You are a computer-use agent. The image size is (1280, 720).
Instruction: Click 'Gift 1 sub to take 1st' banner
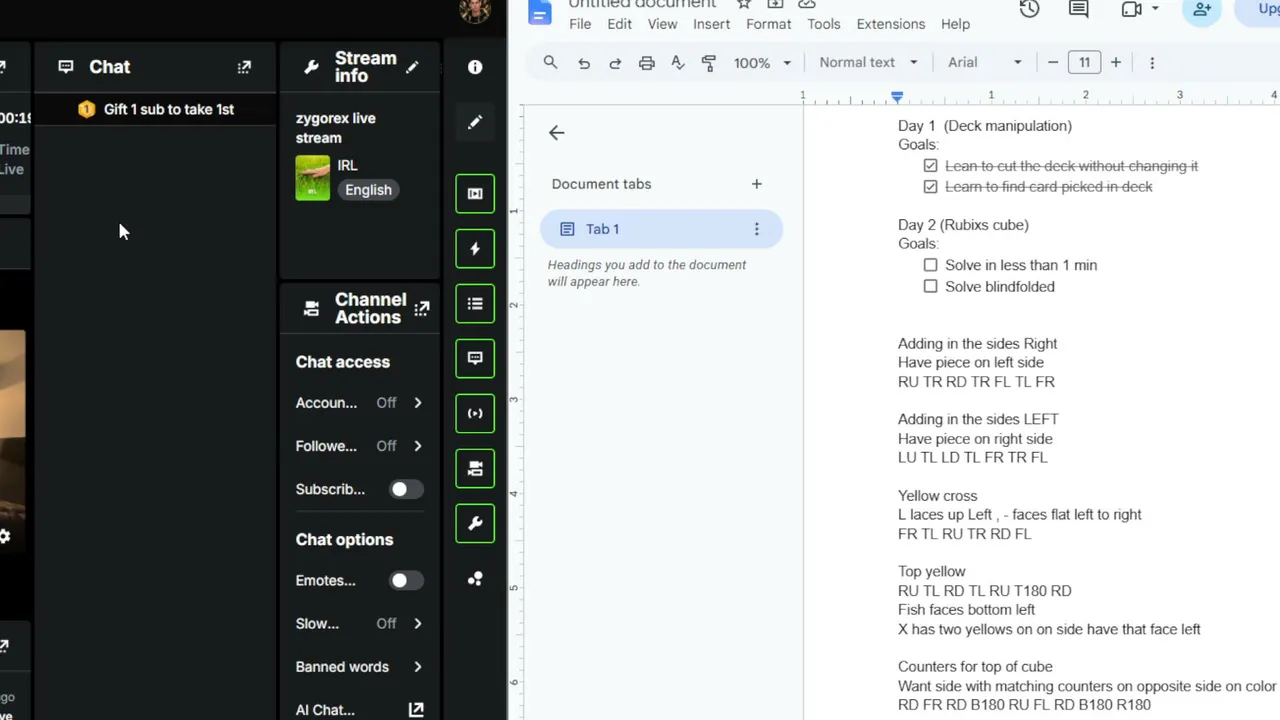pyautogui.click(x=156, y=109)
